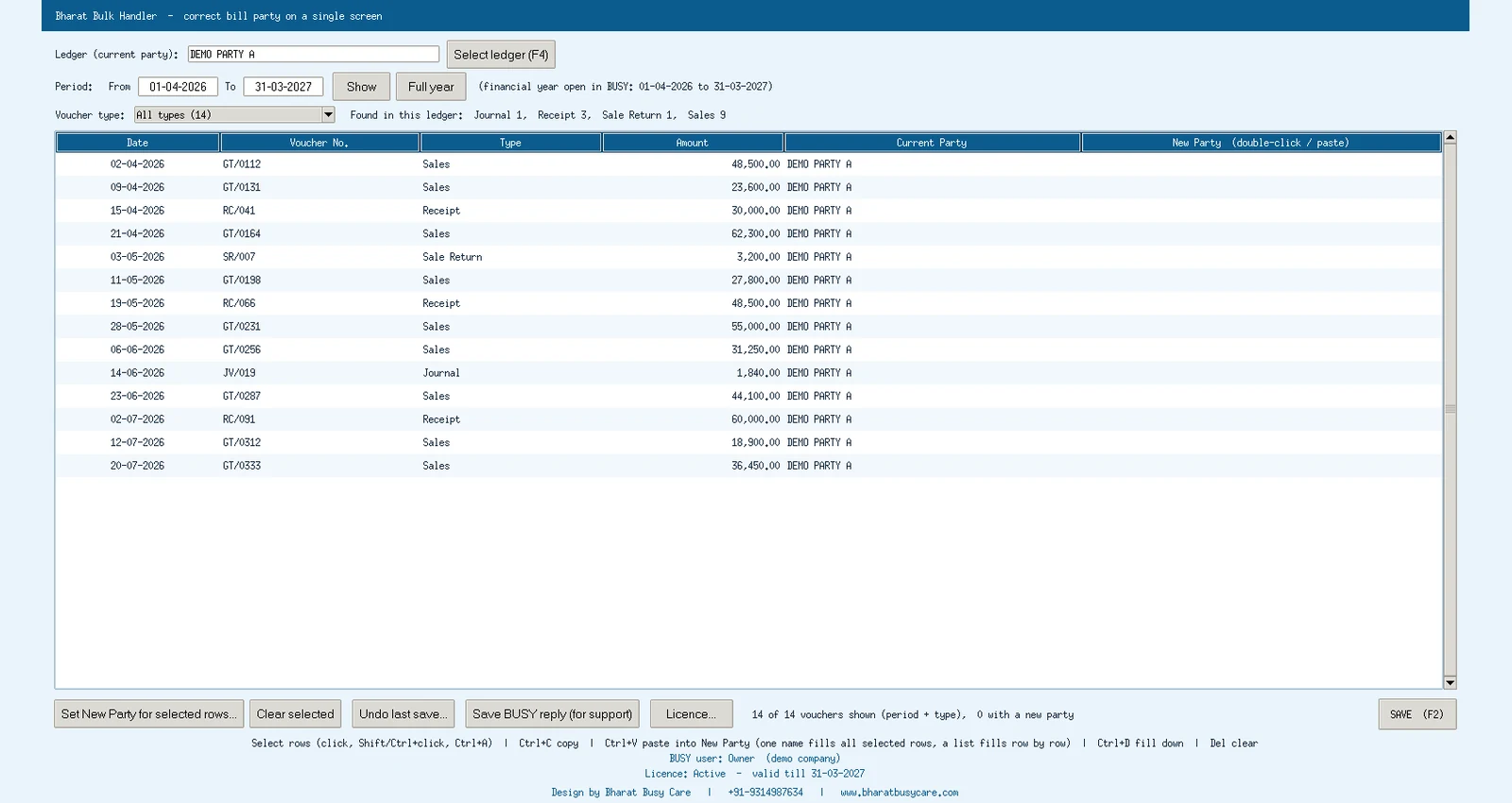Select journal row JV/019

click(x=748, y=373)
